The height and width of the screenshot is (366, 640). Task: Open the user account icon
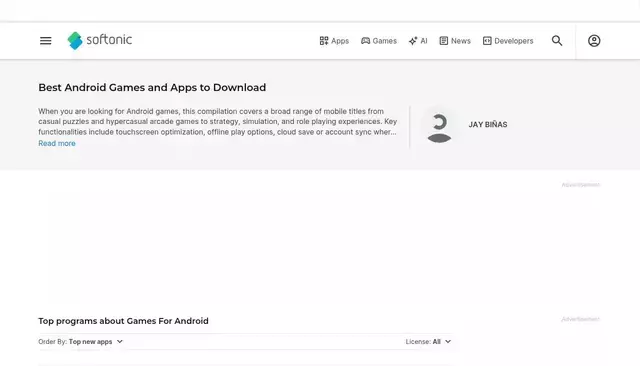[594, 41]
